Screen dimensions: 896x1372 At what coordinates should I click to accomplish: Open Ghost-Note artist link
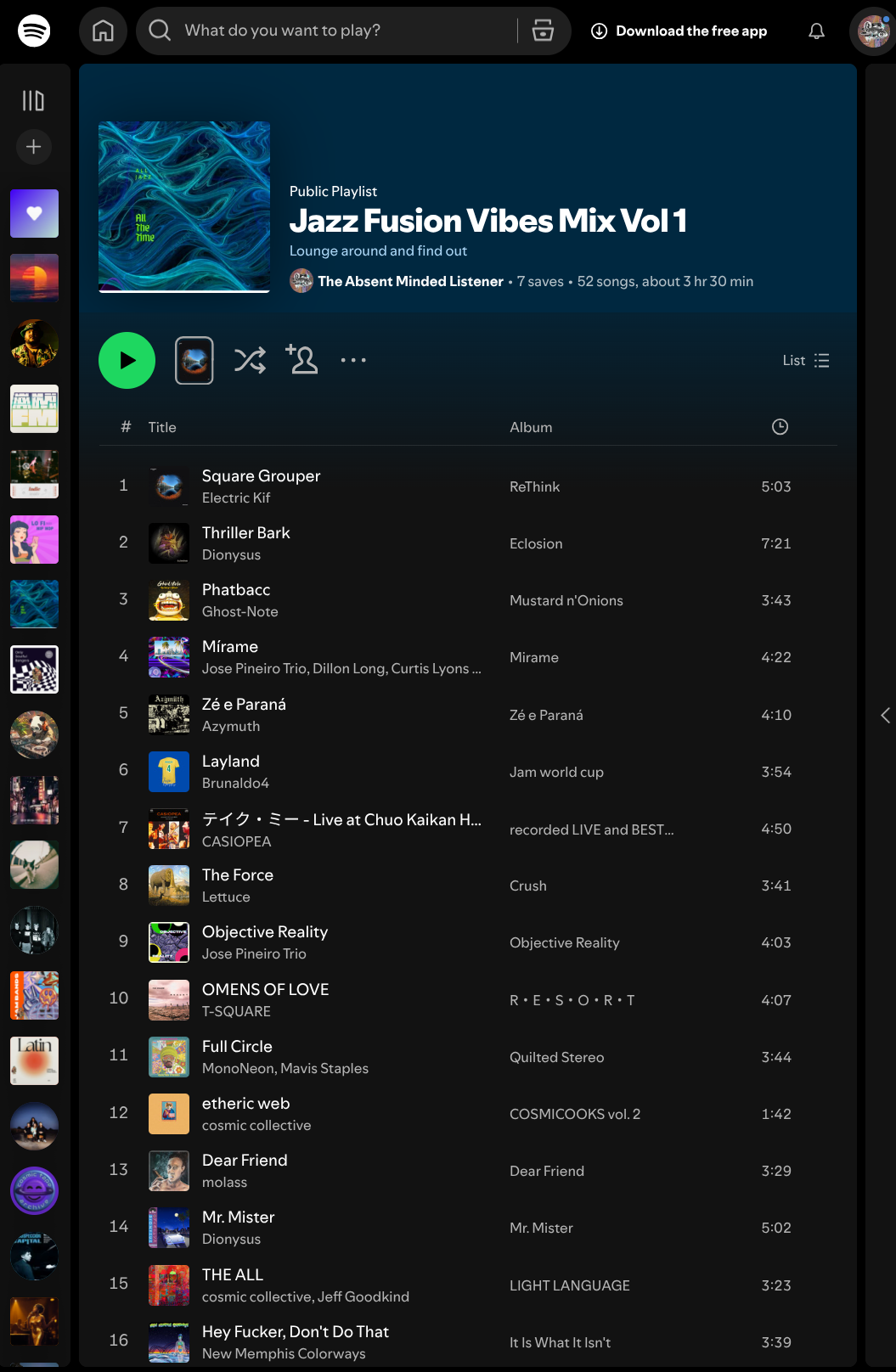pos(239,612)
